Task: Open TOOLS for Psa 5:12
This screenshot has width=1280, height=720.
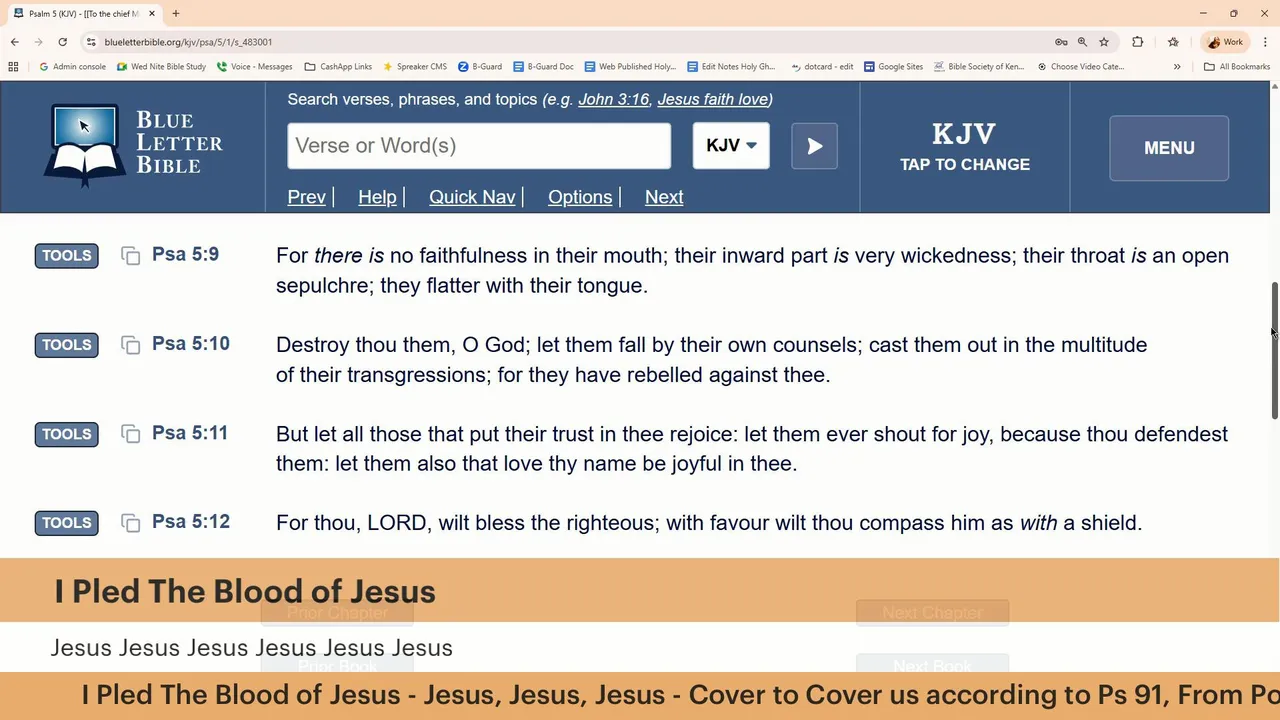Action: click(x=67, y=523)
